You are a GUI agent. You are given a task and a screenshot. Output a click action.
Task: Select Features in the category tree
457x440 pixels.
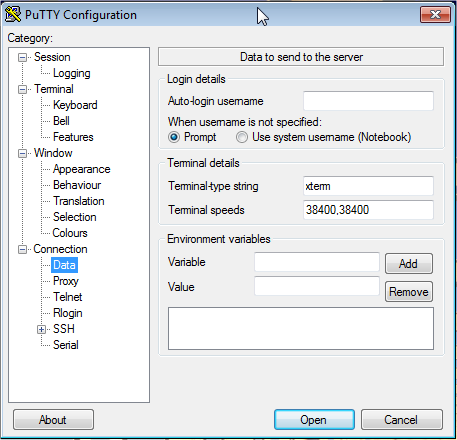(73, 137)
